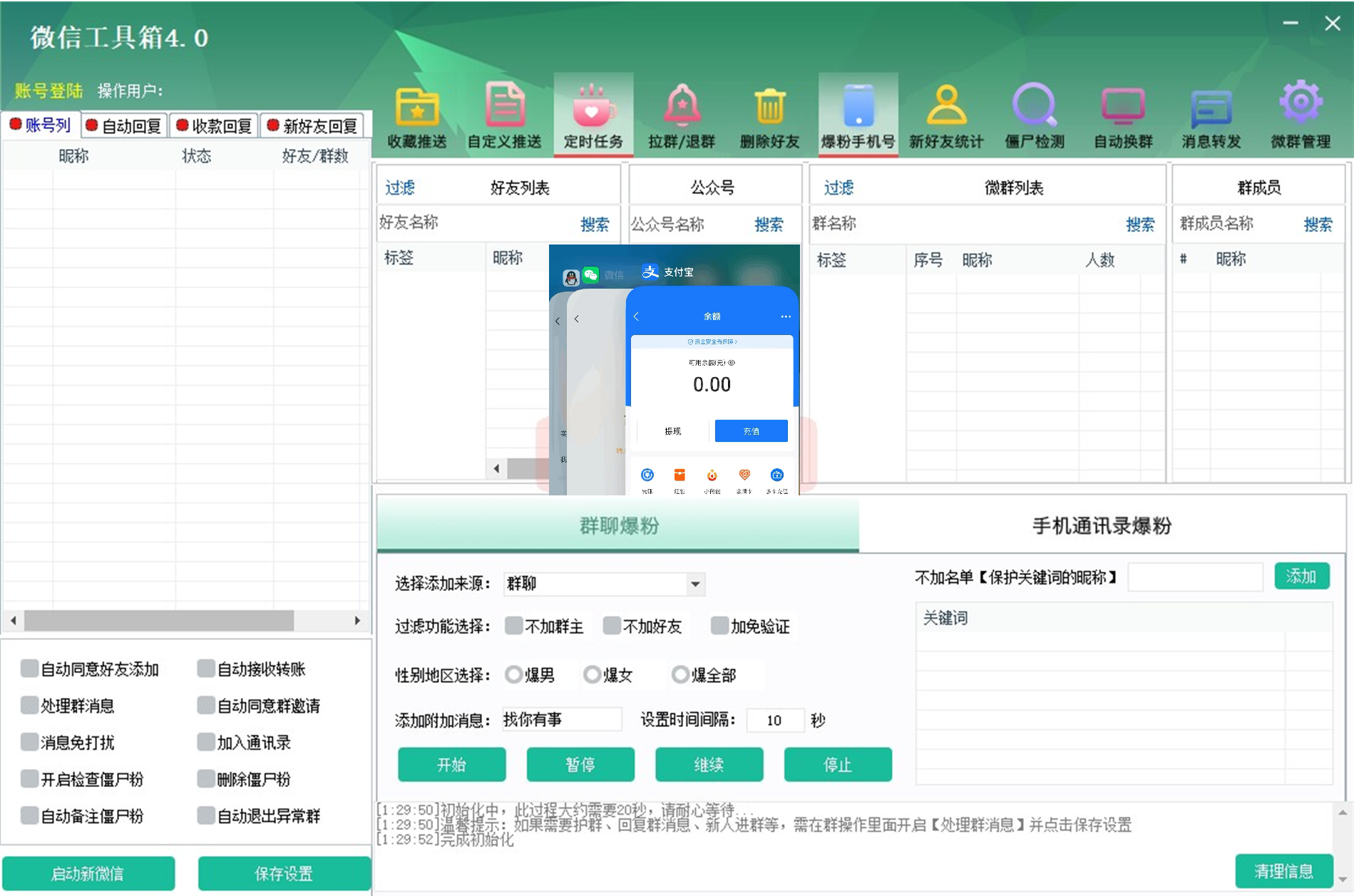
Task: Enable 自动同意好友添加 checkbox
Action: point(29,669)
